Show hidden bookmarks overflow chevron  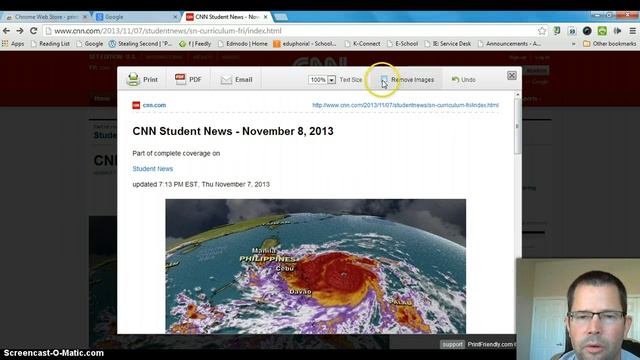pos(574,44)
